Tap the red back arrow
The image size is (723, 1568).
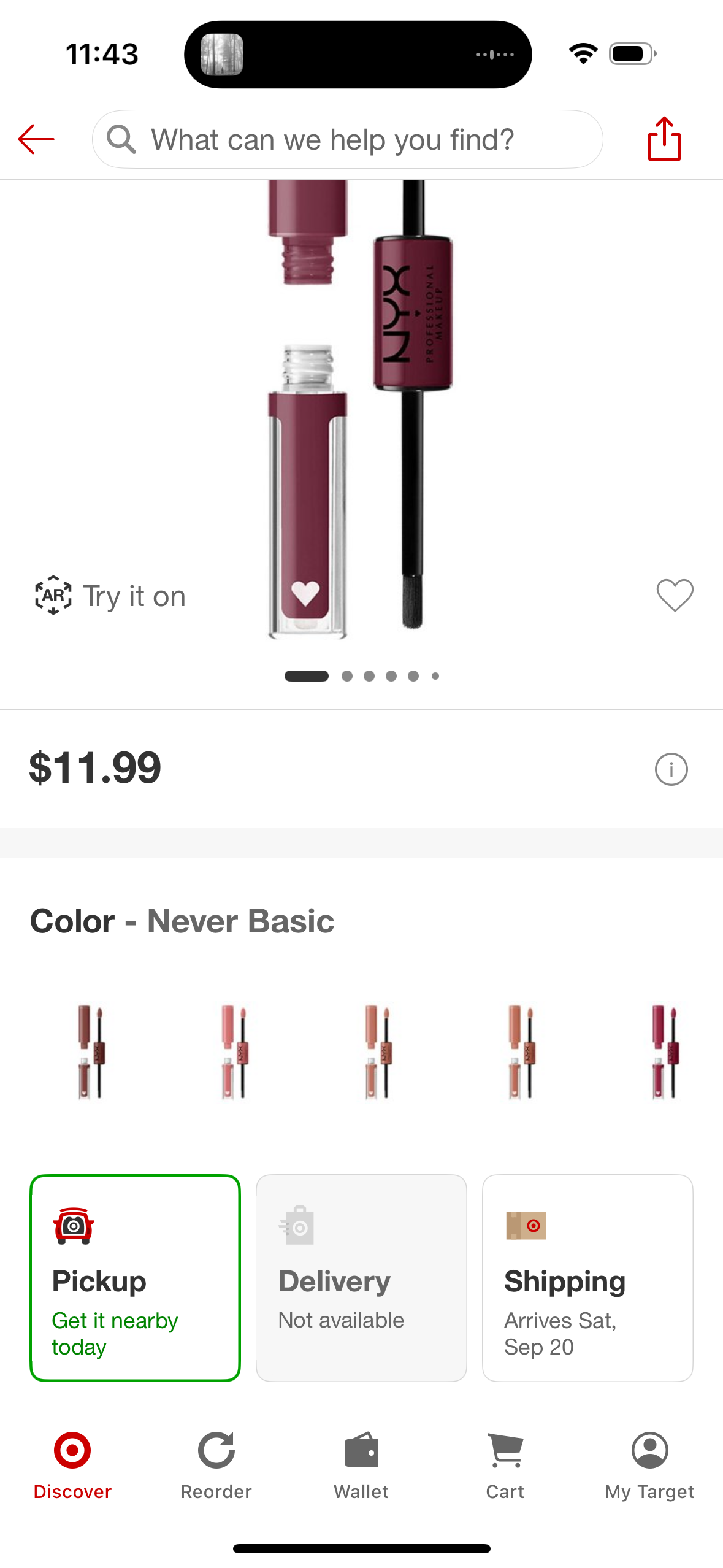point(36,139)
